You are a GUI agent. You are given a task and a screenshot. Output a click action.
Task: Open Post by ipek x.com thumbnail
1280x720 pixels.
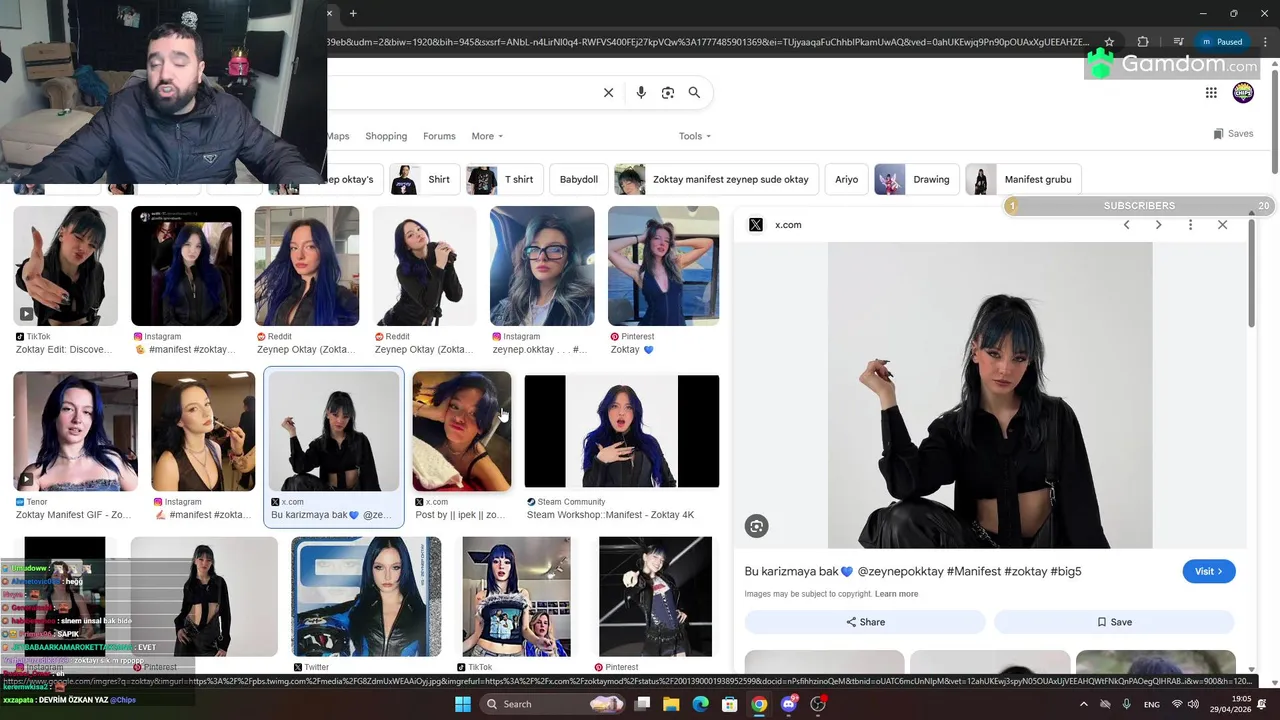click(x=462, y=431)
